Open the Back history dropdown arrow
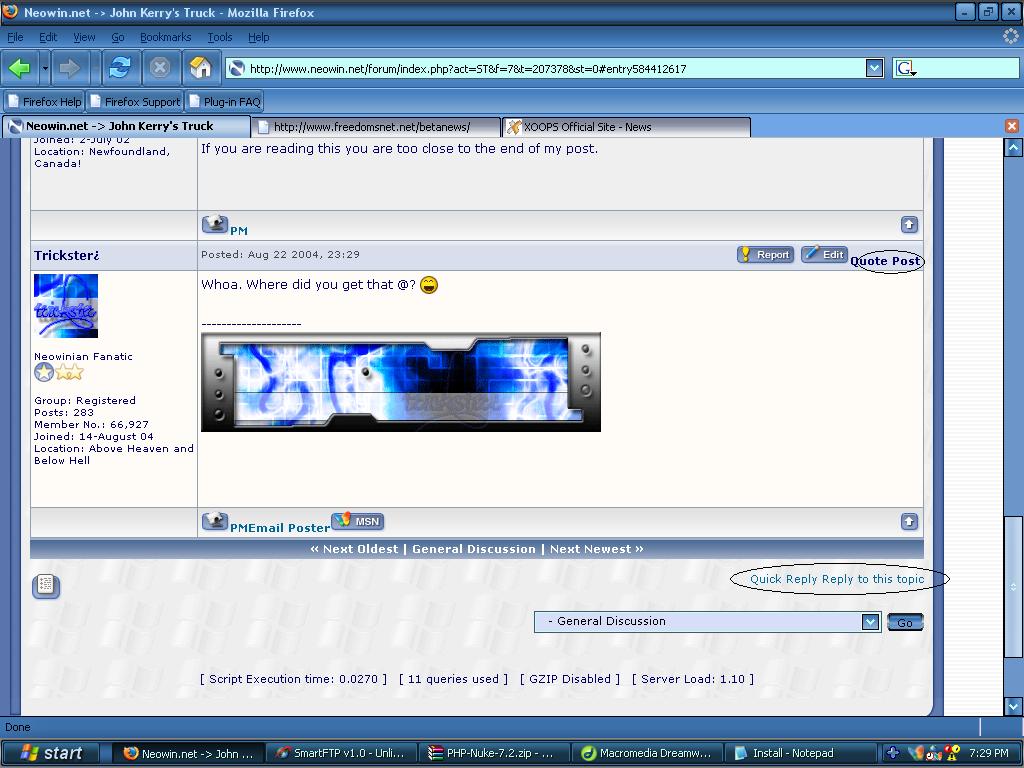Screen dimensions: 1024x768 (44, 68)
